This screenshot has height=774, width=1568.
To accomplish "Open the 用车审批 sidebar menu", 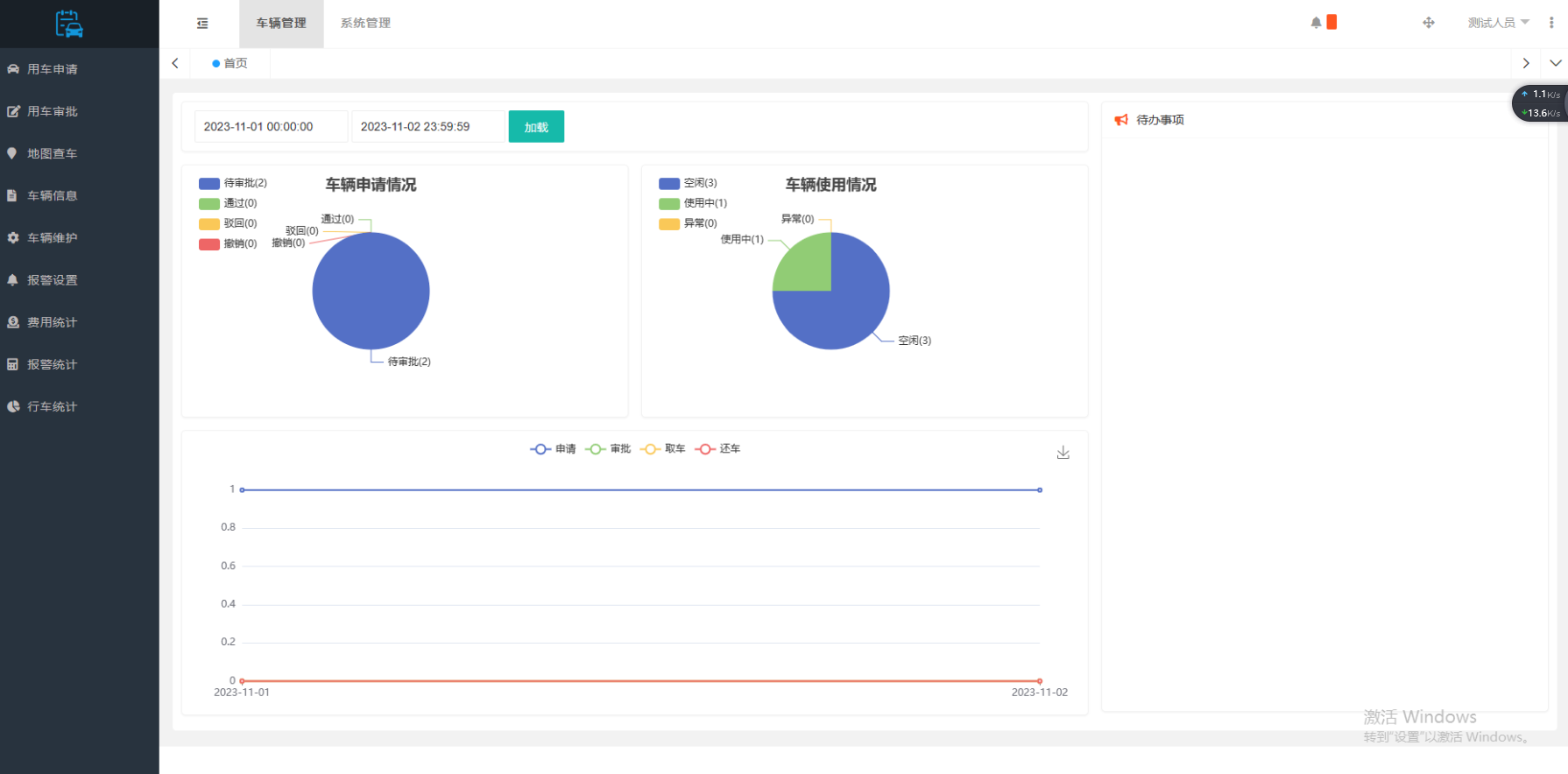I will coord(80,111).
